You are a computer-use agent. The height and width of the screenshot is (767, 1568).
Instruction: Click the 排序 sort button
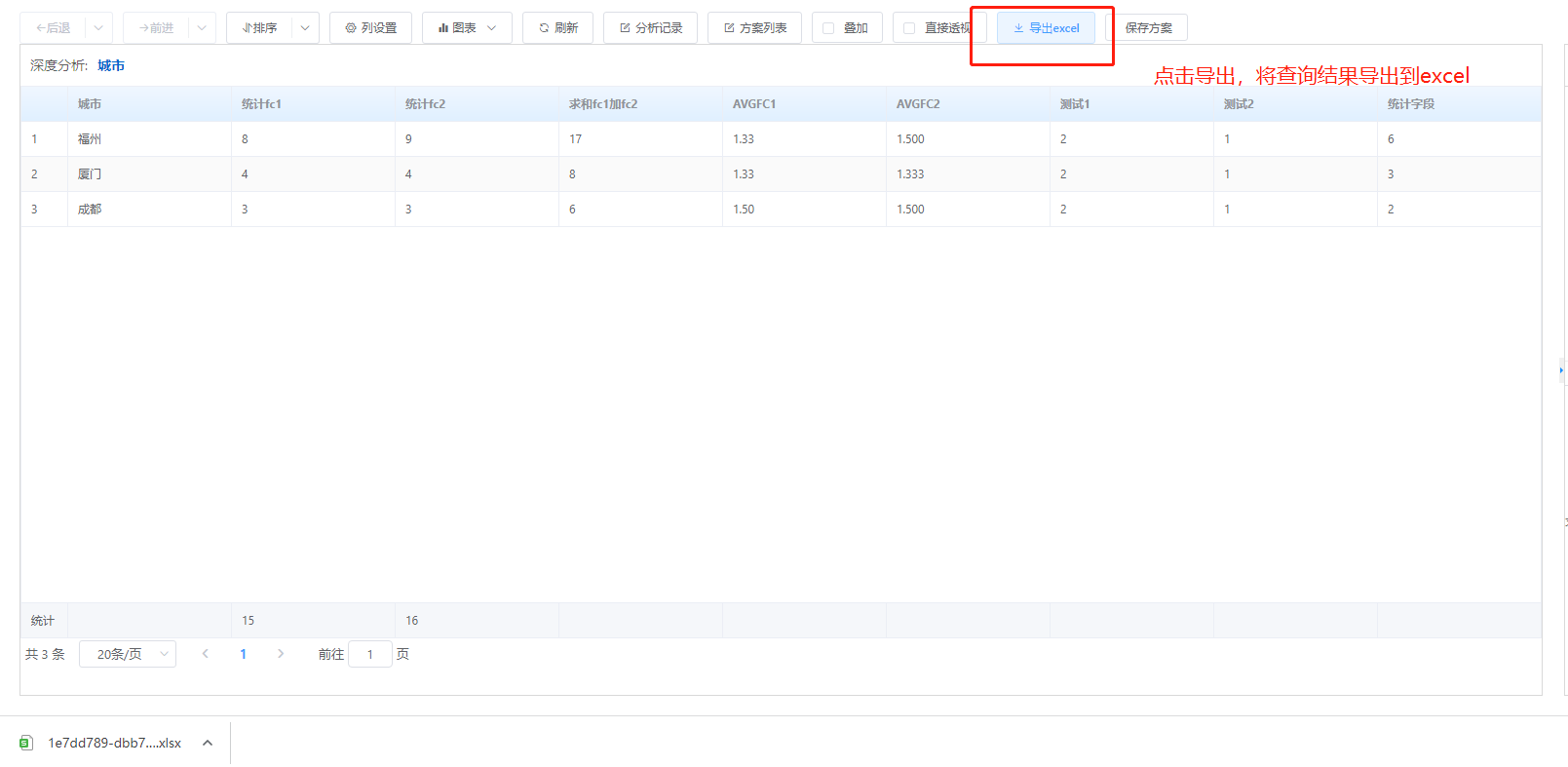point(259,28)
